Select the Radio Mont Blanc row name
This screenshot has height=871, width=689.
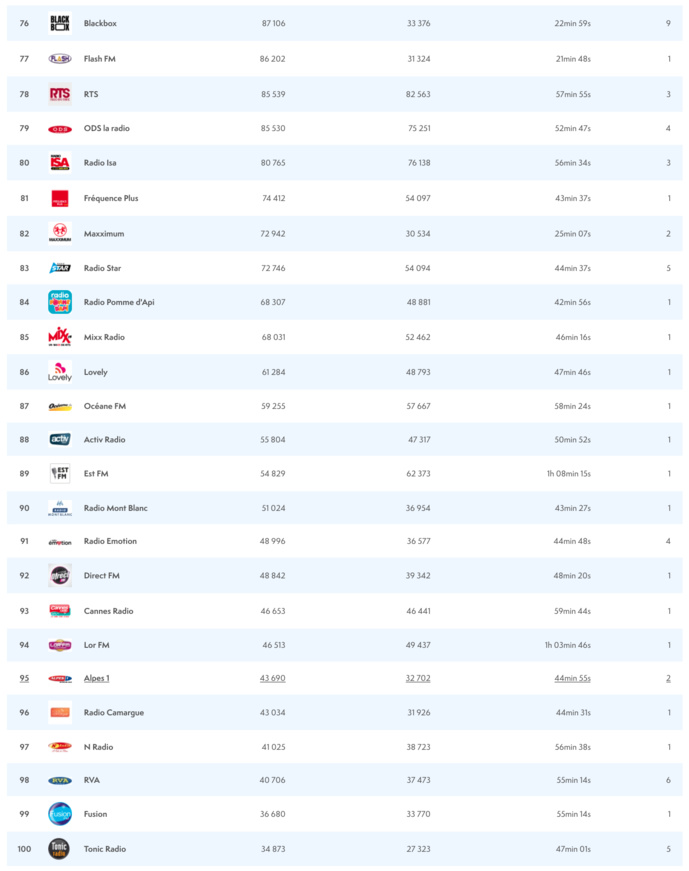[x=115, y=508]
